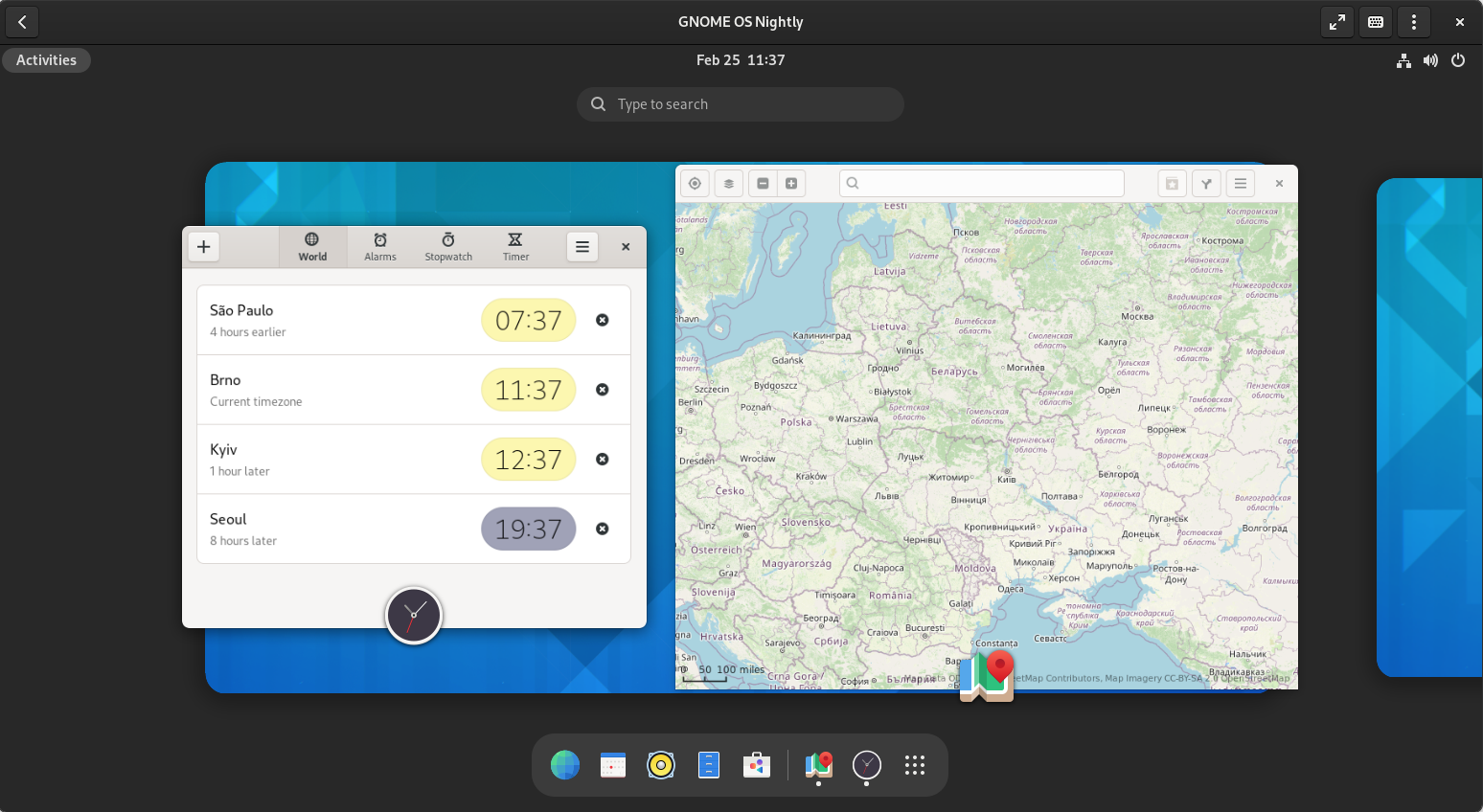This screenshot has height=812, width=1483.
Task: Zoom in the map with the plus button
Action: pyautogui.click(x=791, y=184)
